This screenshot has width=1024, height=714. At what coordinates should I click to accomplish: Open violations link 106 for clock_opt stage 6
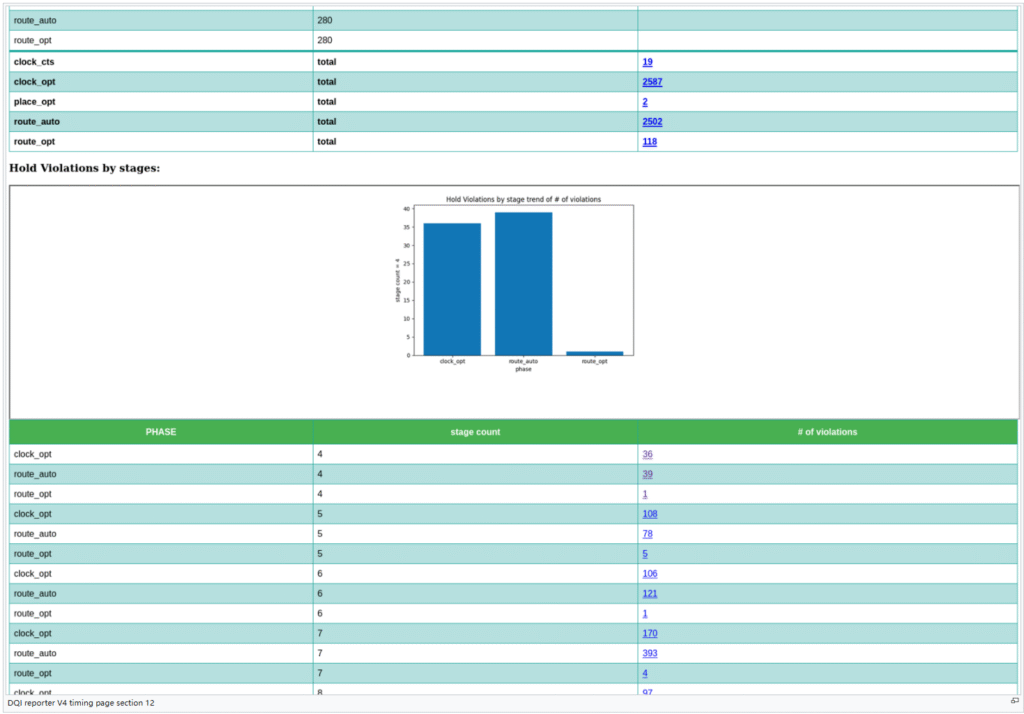click(x=650, y=574)
